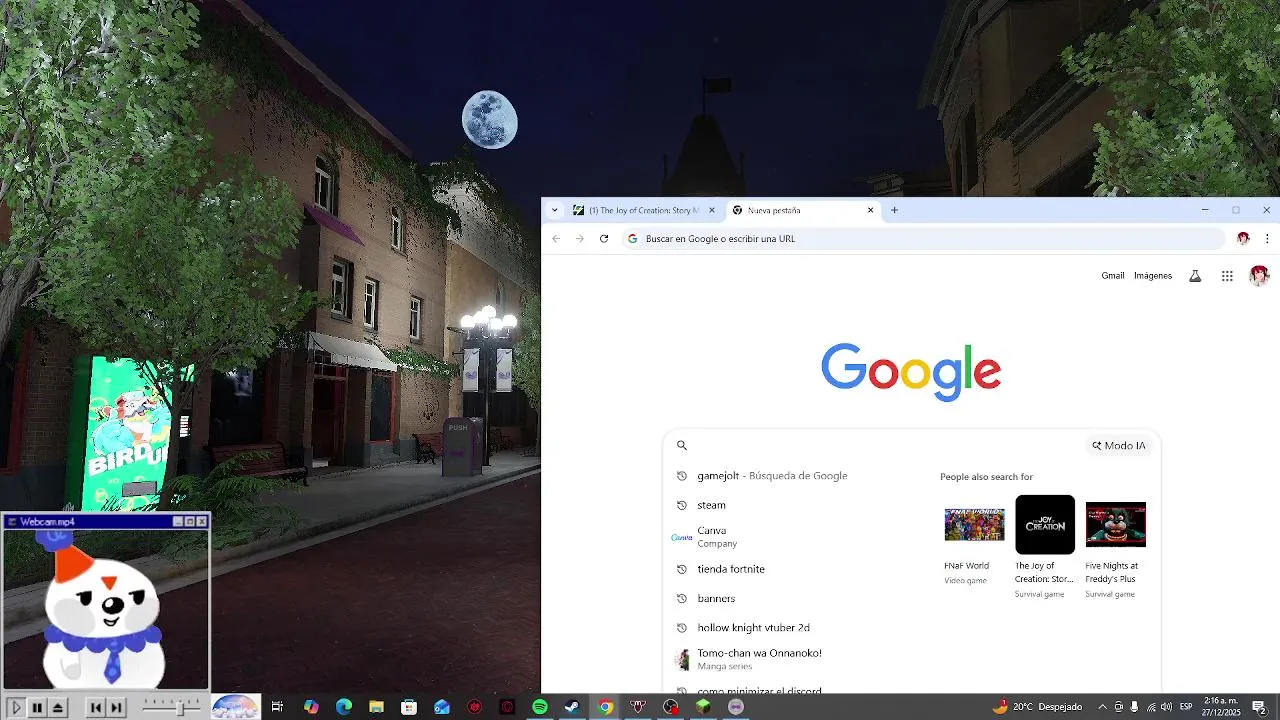This screenshot has height=720, width=1280.
Task: Close the Nueva pestaña tab
Action: (x=870, y=210)
